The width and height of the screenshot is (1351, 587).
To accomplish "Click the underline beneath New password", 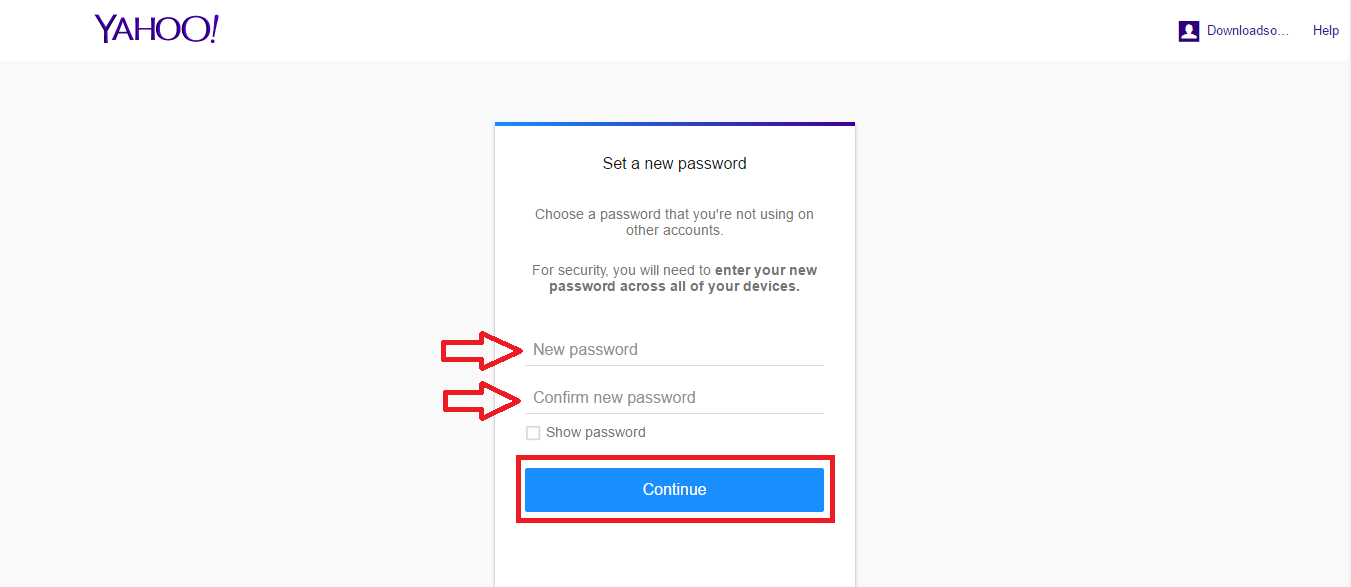I will pyautogui.click(x=674, y=365).
